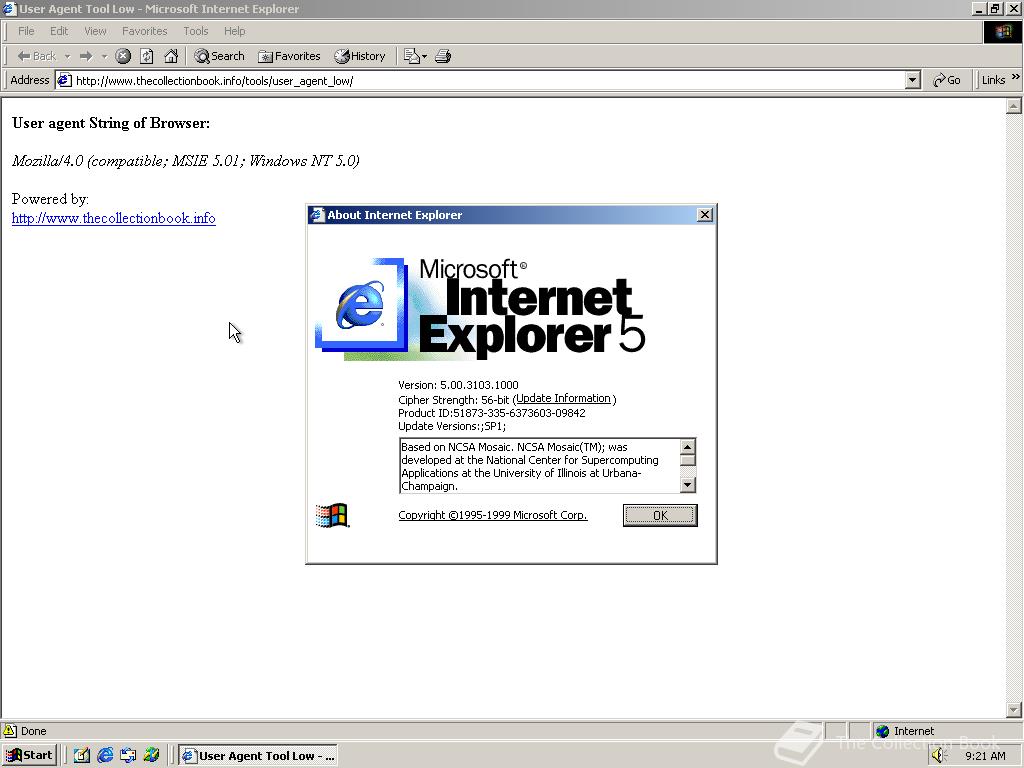Click the address bar URL field
The image size is (1024, 768).
[x=482, y=81]
